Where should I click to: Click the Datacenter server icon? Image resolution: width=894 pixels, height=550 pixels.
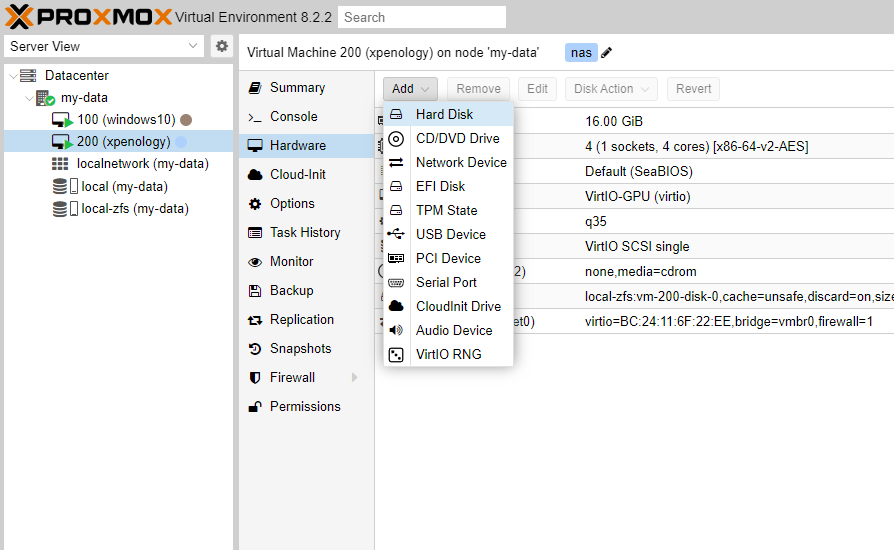click(x=28, y=75)
